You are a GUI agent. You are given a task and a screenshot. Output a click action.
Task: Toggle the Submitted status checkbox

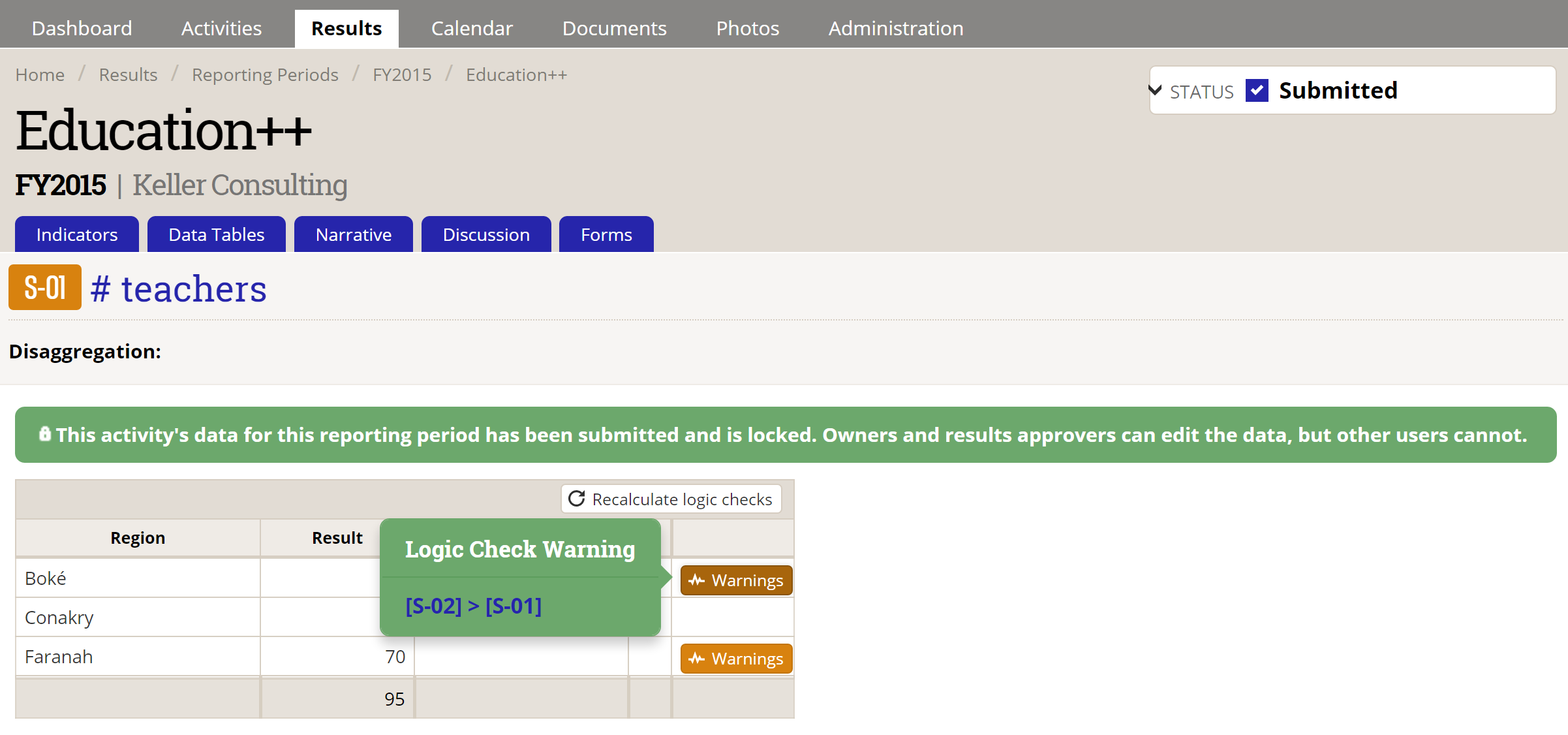coord(1257,90)
